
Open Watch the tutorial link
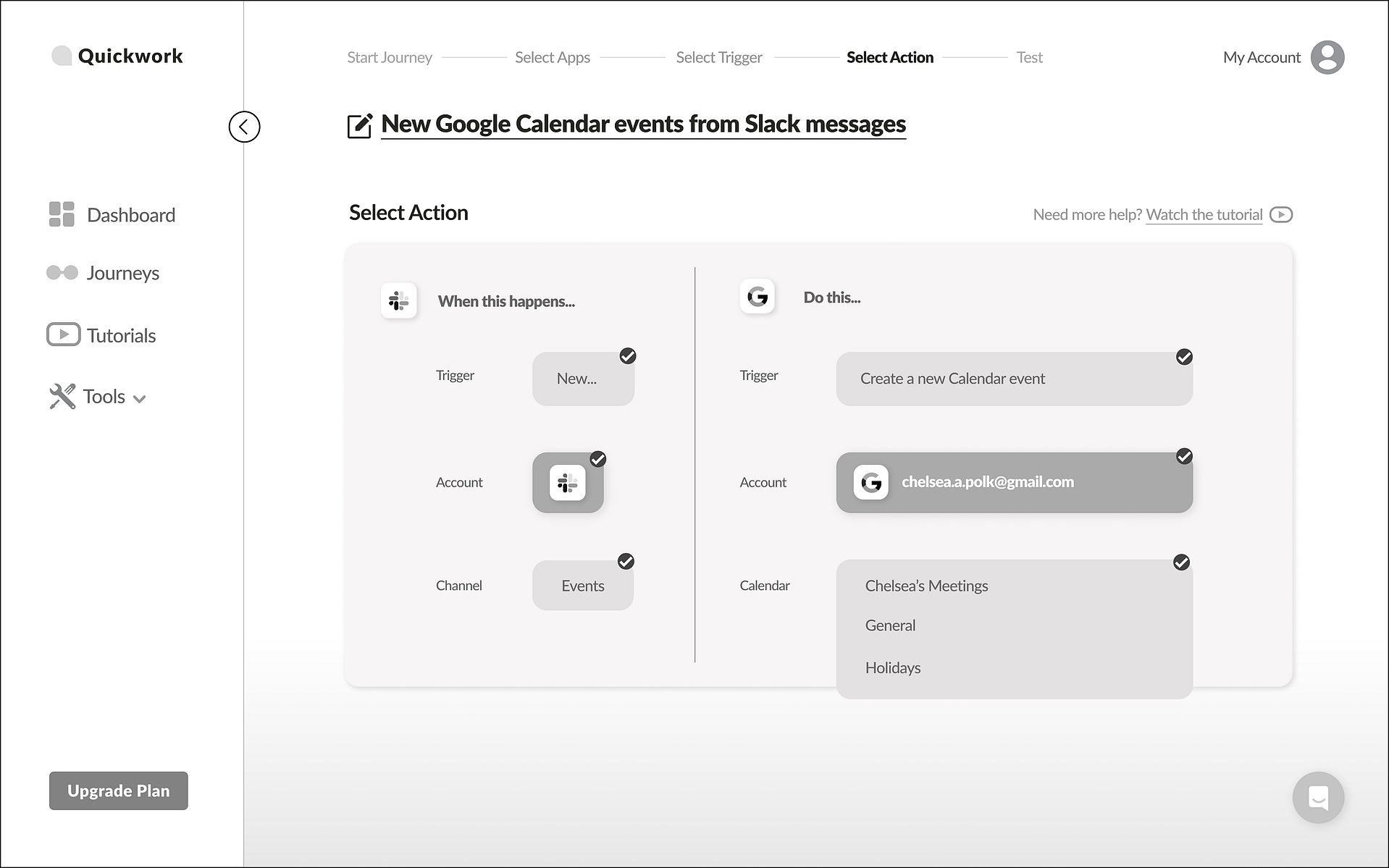pos(1204,215)
